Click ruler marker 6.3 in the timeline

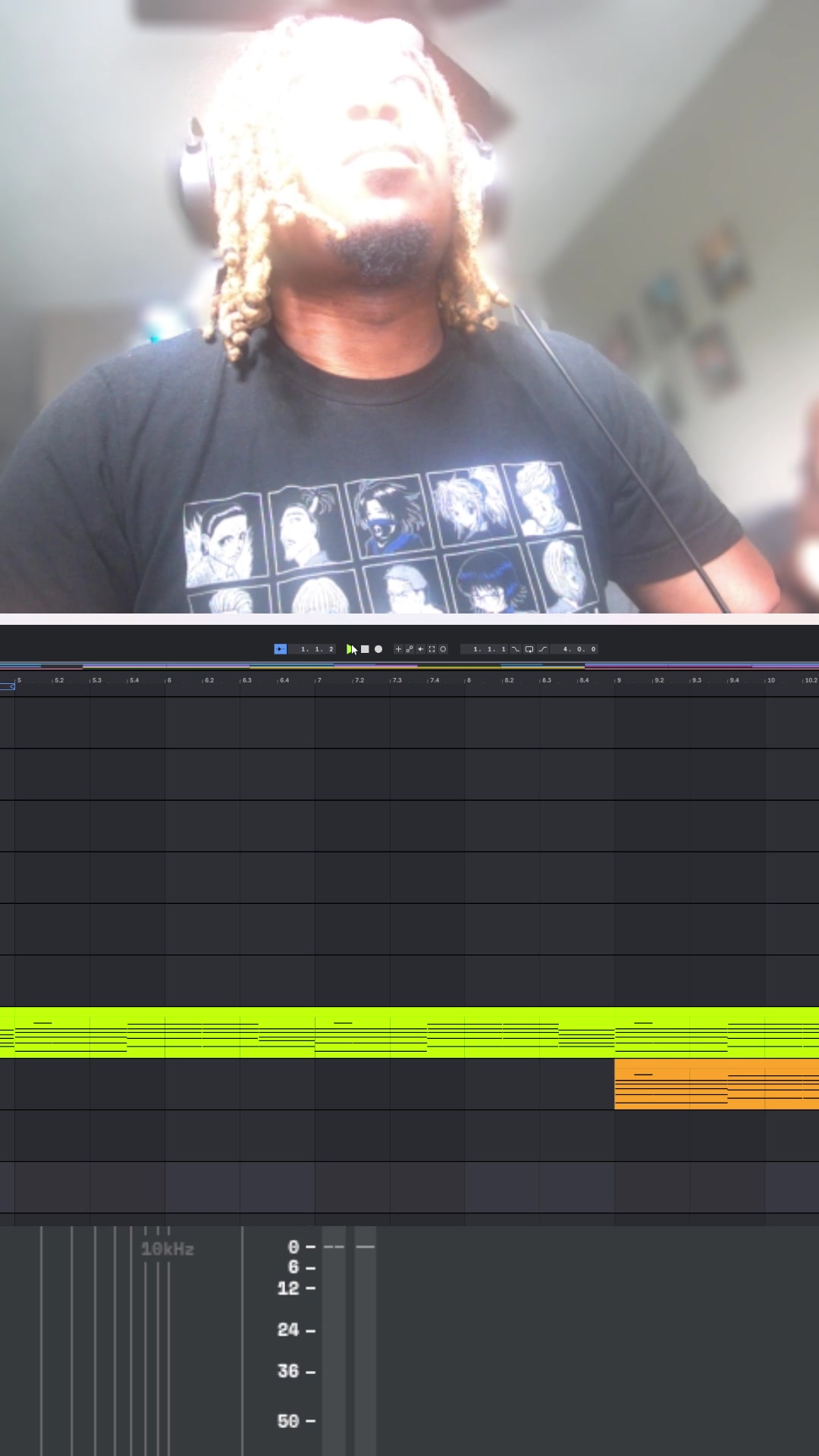coord(246,680)
